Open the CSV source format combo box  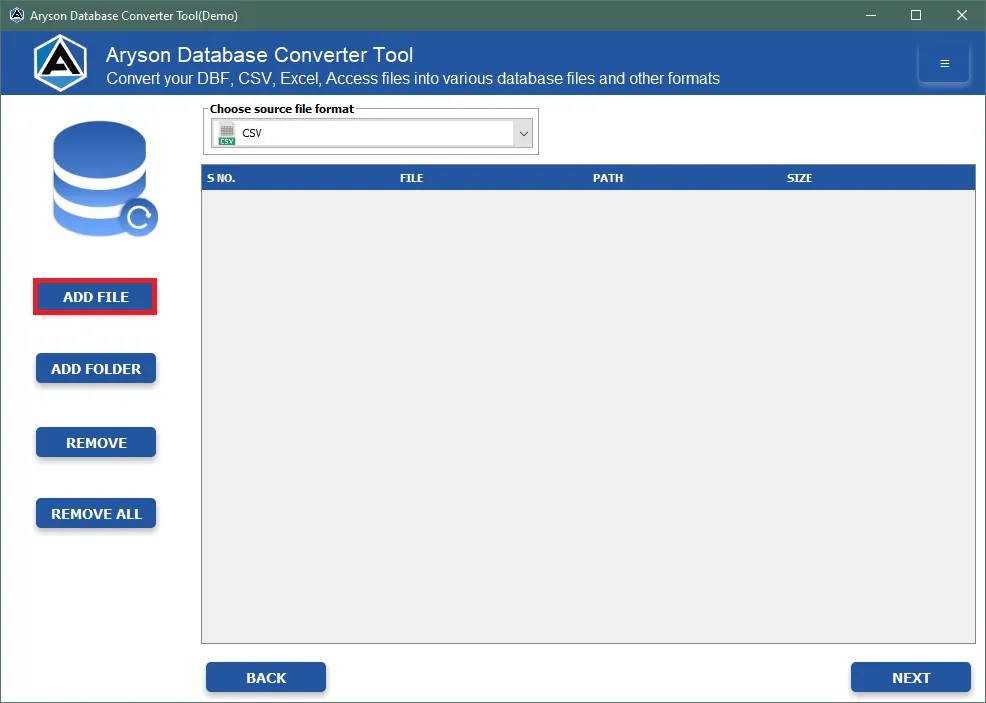coord(371,133)
